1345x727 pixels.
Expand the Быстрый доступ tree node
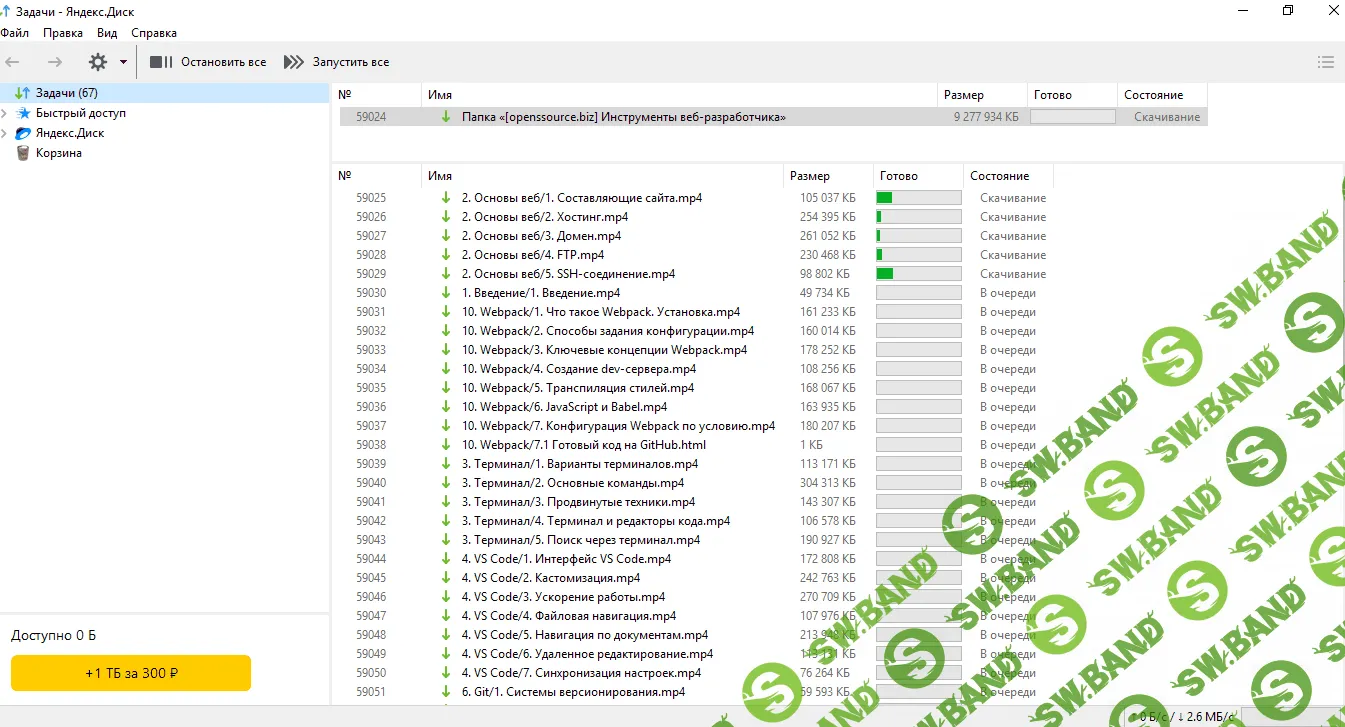click(x=5, y=113)
